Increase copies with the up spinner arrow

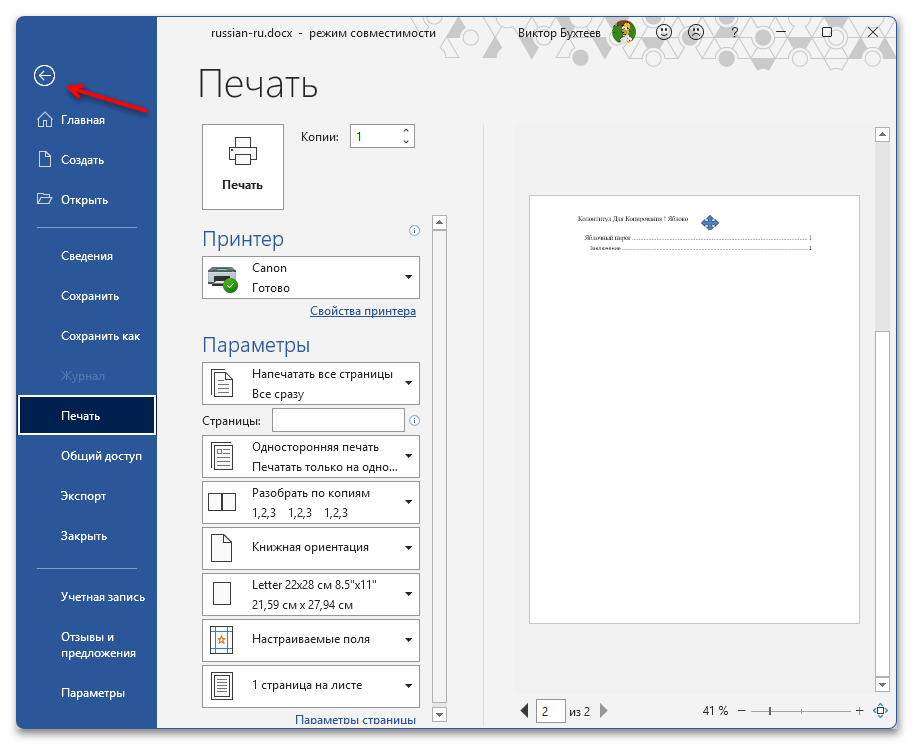pos(406,130)
